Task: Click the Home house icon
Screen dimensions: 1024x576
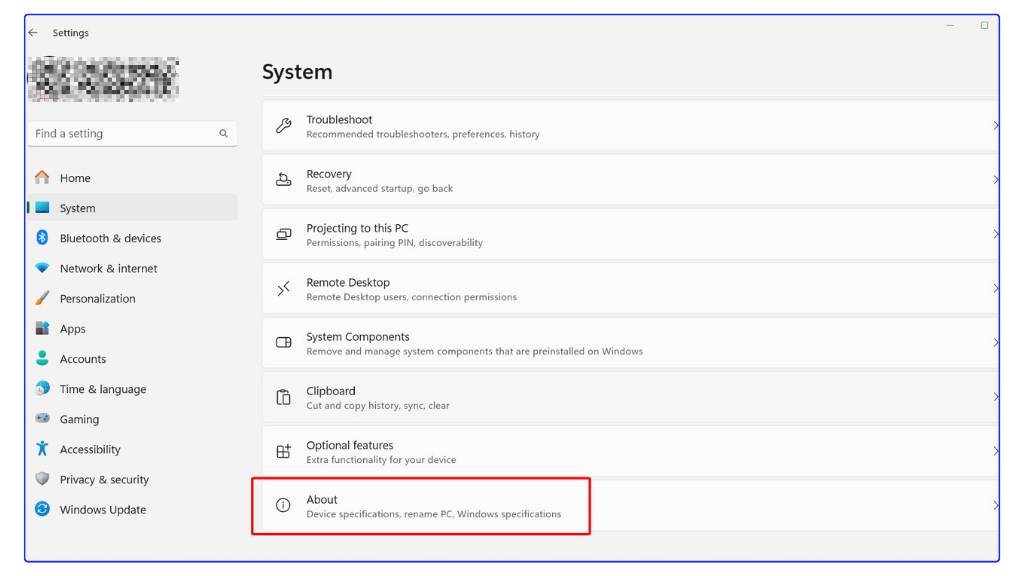Action: point(42,177)
